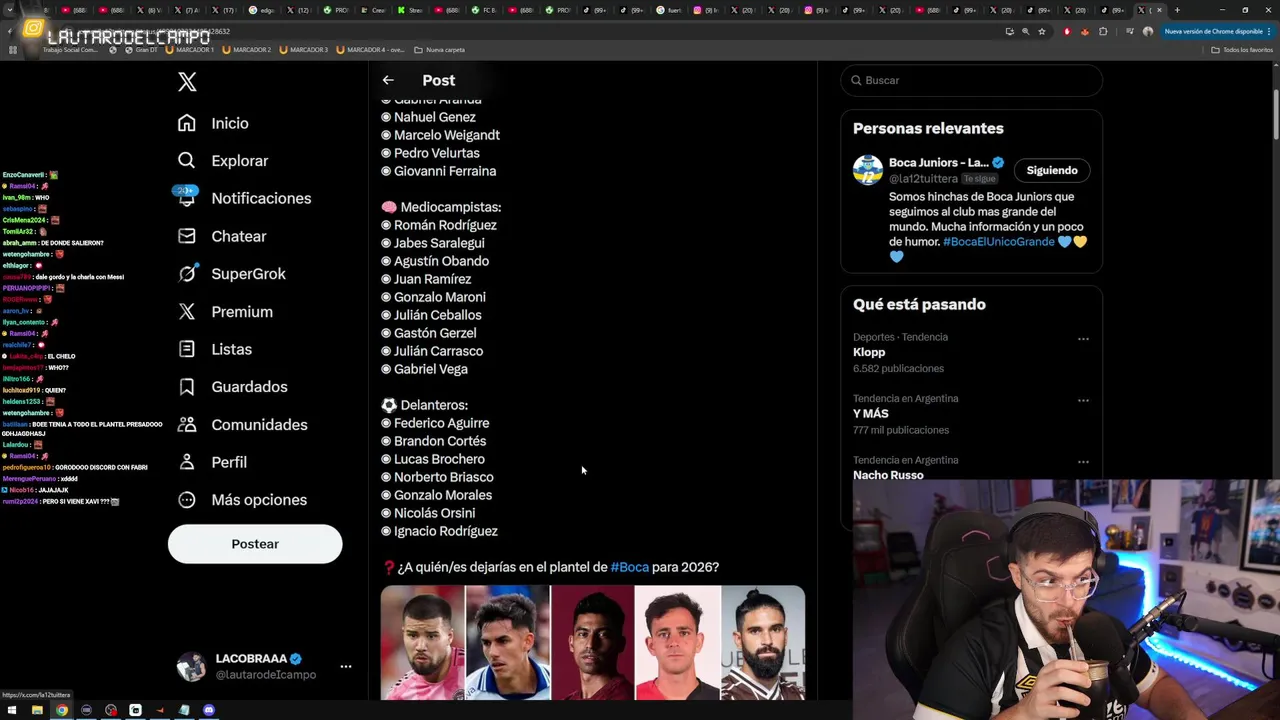This screenshot has width=1280, height=720.
Task: Open Nueva carpeta bookmark folder
Action: click(x=440, y=49)
